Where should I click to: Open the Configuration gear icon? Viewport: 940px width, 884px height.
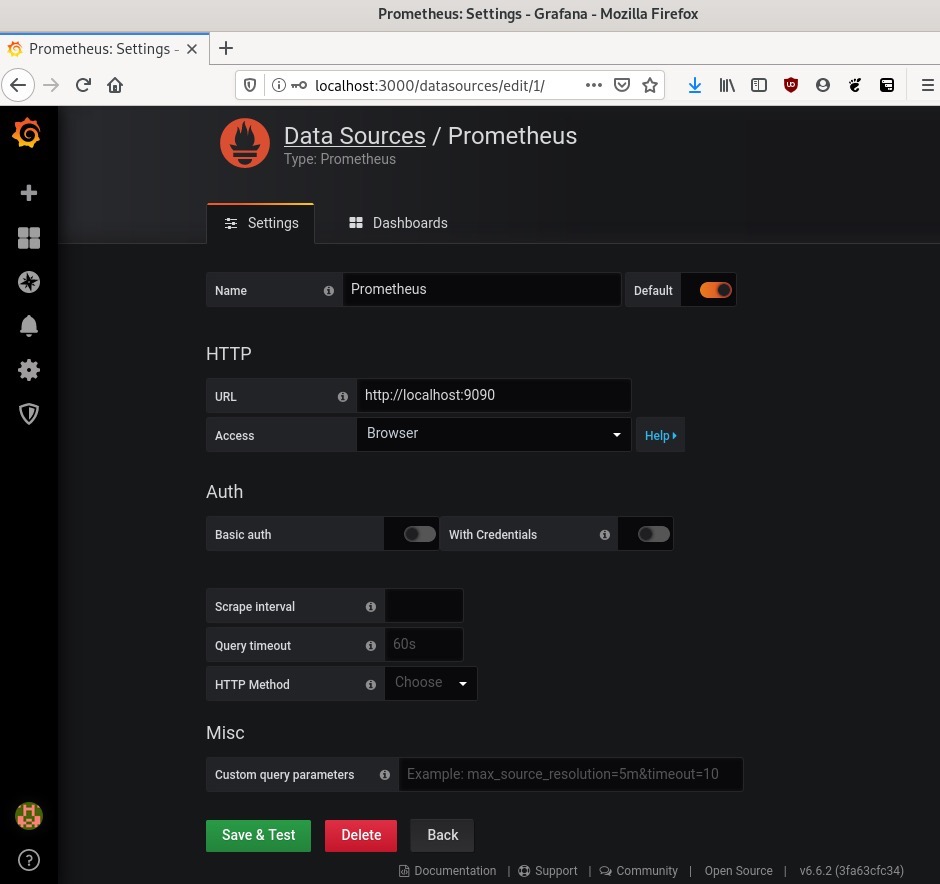click(x=29, y=370)
